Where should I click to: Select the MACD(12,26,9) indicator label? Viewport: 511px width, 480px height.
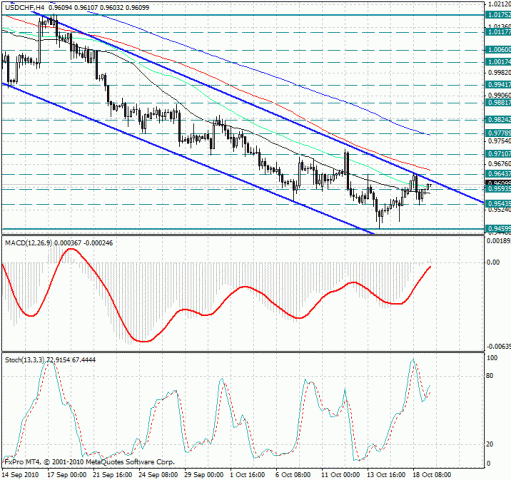click(x=29, y=243)
